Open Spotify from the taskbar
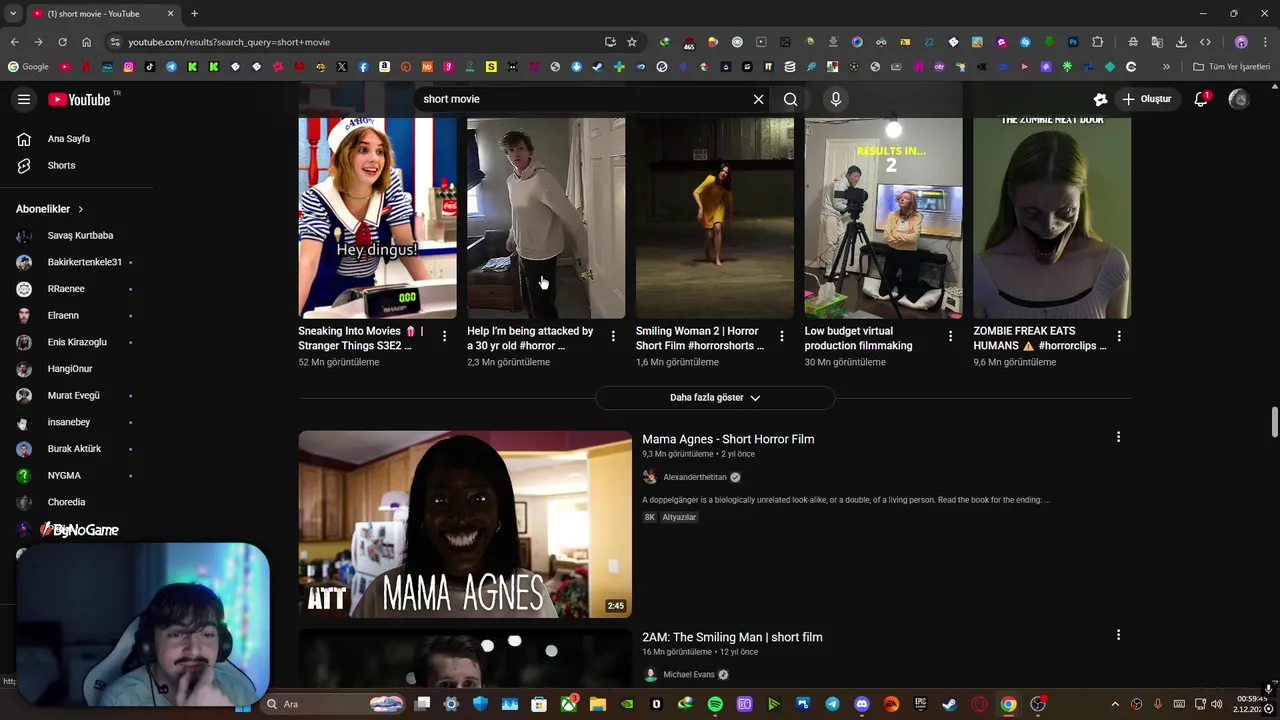This screenshot has width=1280, height=720. [715, 704]
